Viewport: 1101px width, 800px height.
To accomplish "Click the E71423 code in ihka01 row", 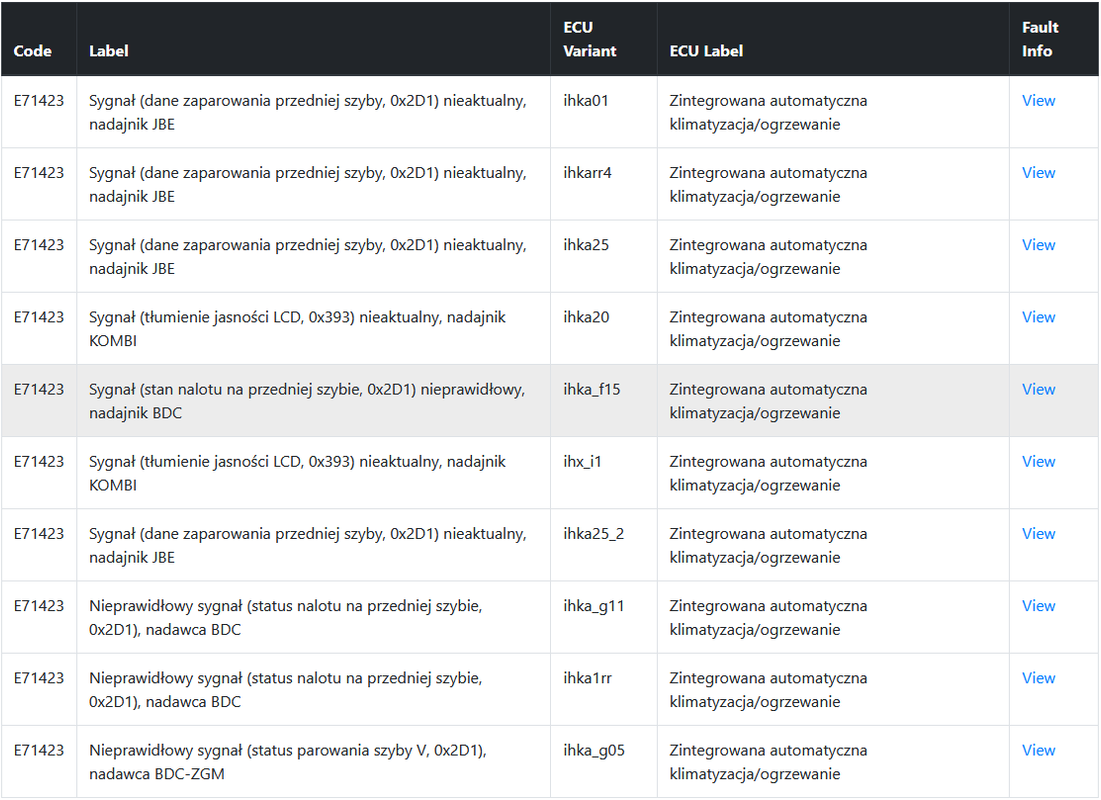I will pos(39,100).
